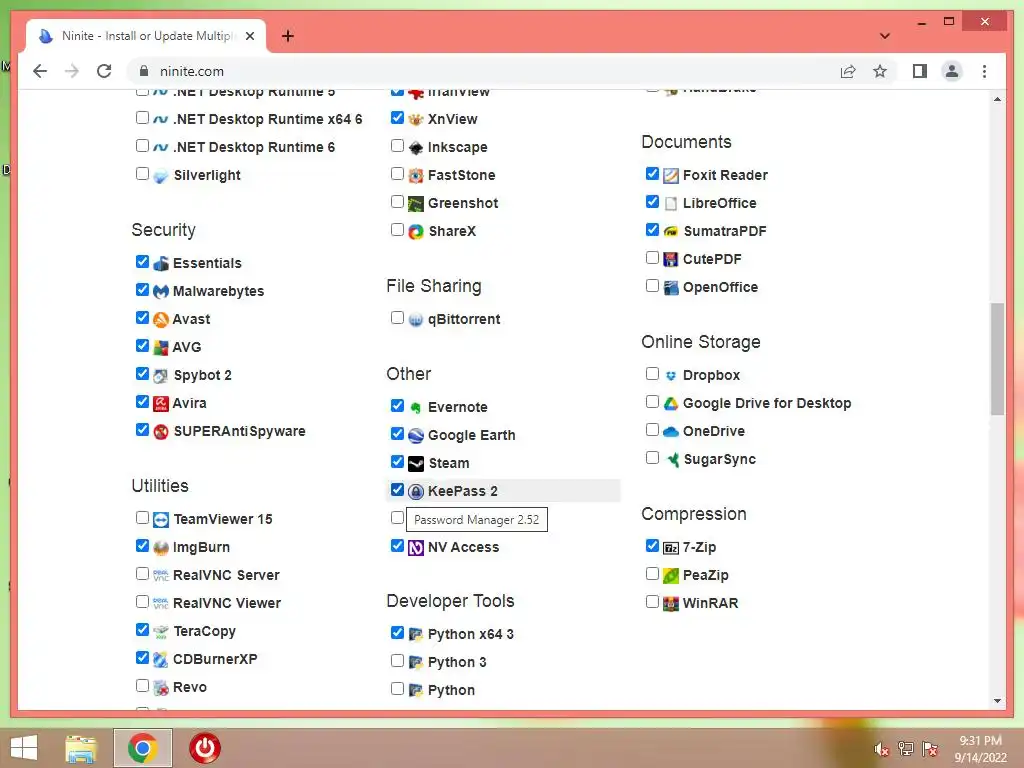The width and height of the screenshot is (1024, 768).
Task: Click the TeamViewer 15 icon
Action: (x=161, y=520)
